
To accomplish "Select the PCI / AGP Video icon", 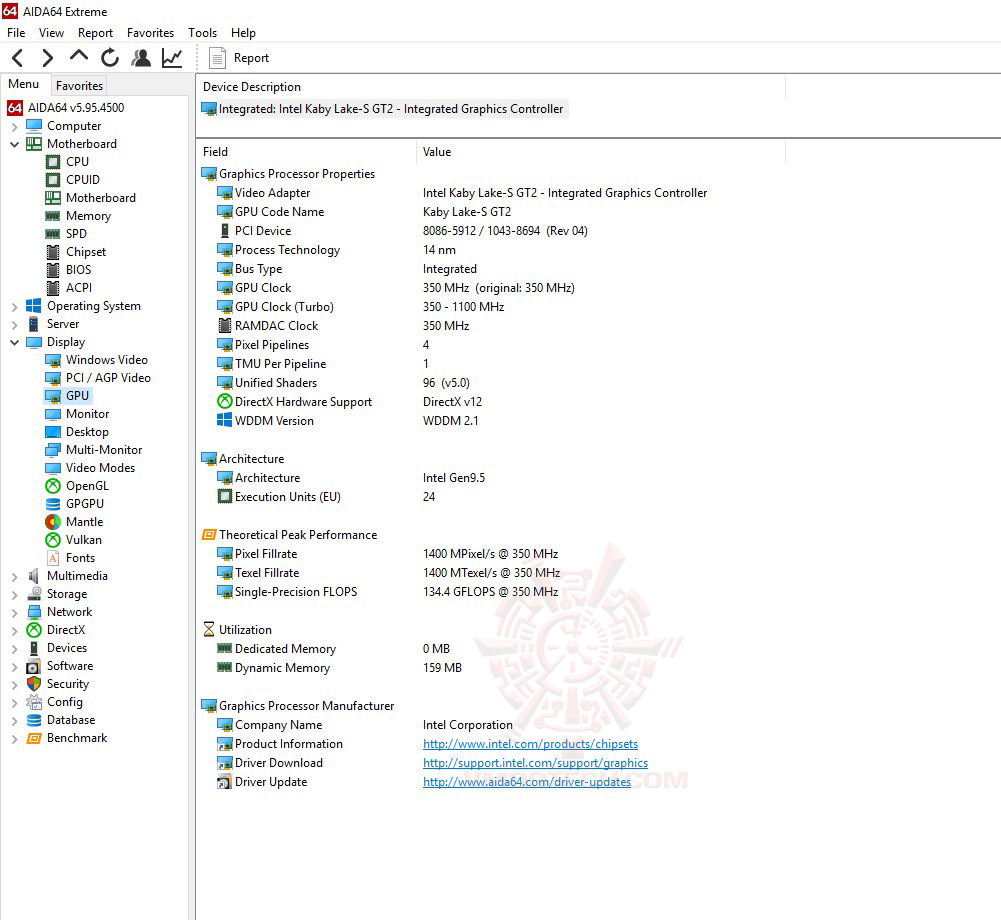I will 53,378.
